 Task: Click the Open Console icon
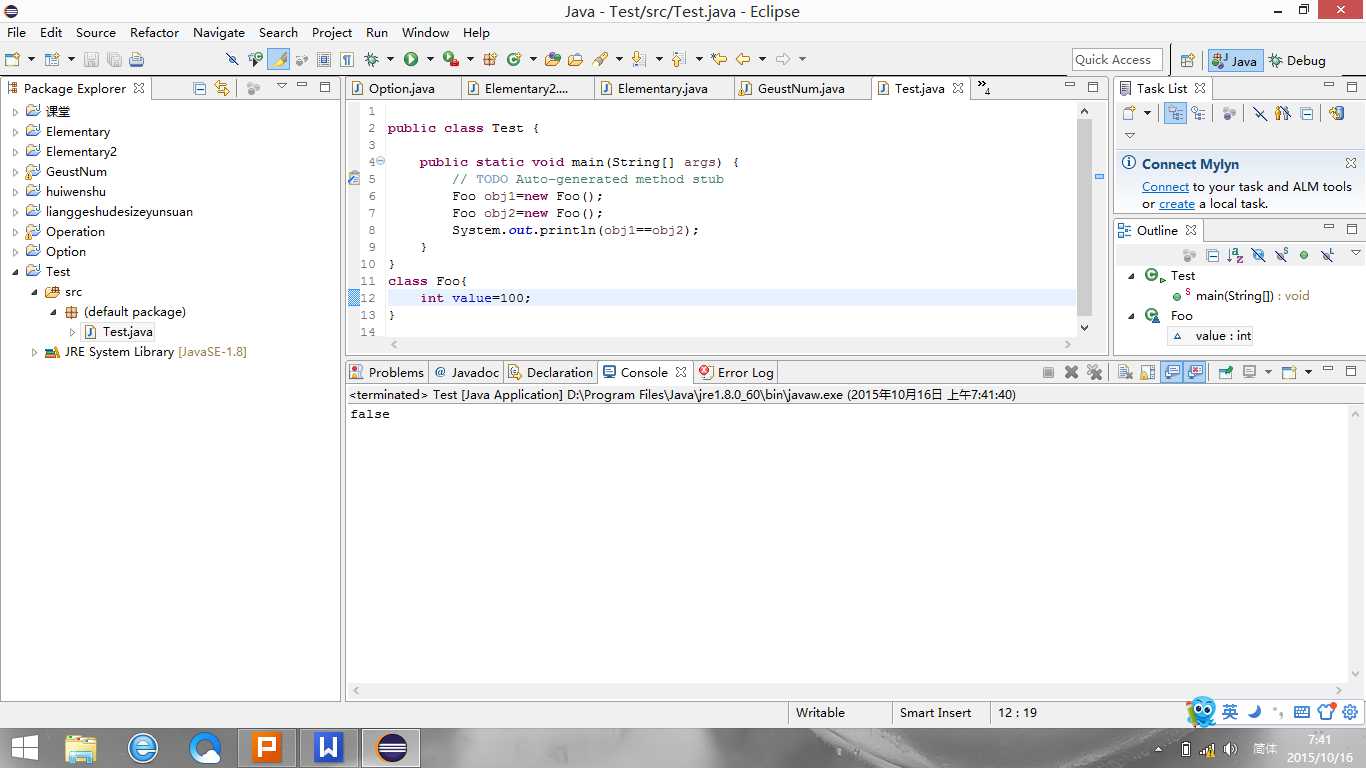(x=1289, y=372)
